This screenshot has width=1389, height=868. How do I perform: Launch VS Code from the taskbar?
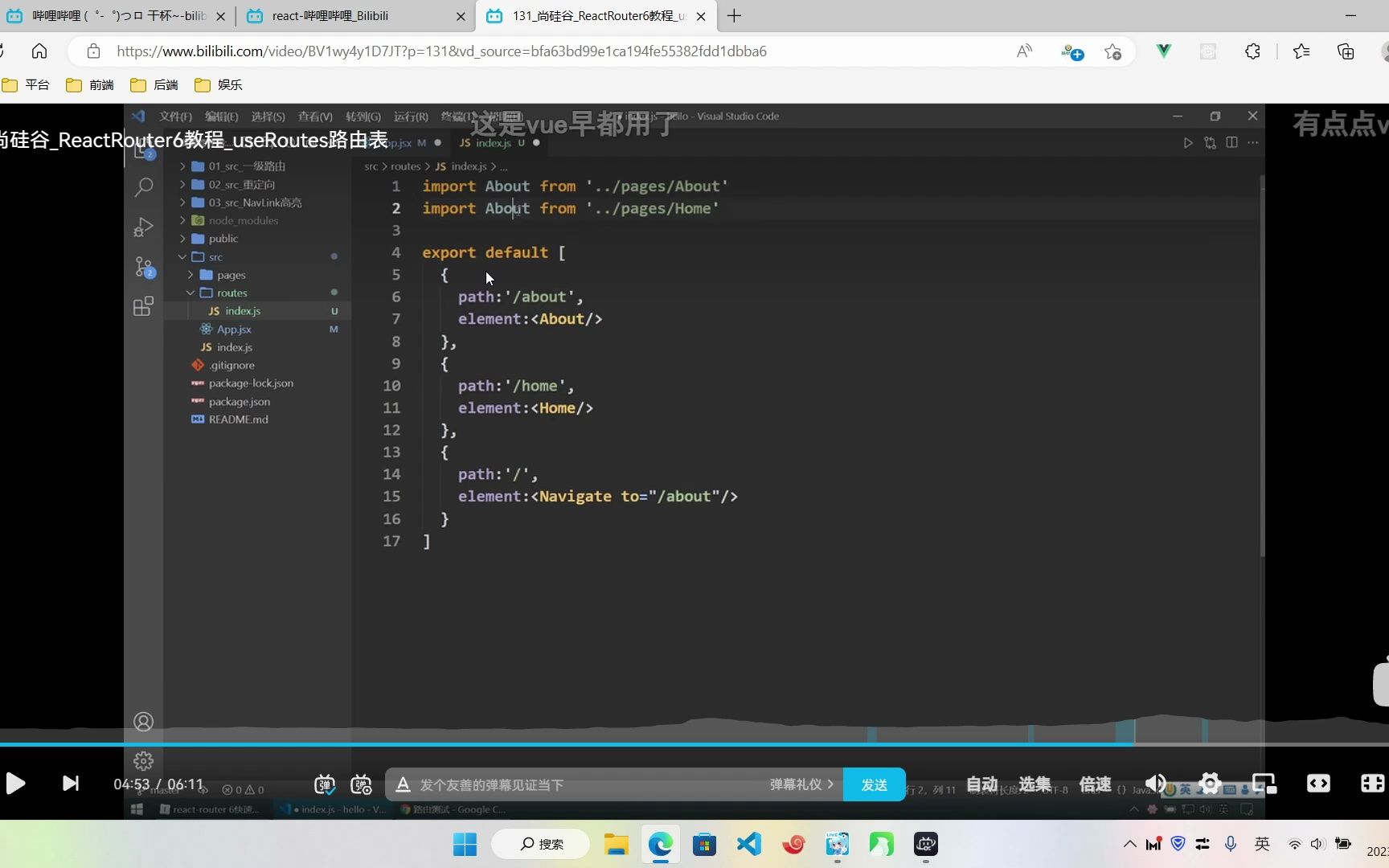click(x=748, y=845)
